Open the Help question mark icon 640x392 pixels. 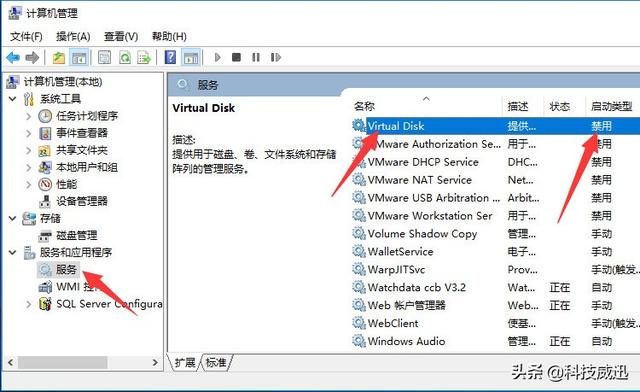pos(170,57)
